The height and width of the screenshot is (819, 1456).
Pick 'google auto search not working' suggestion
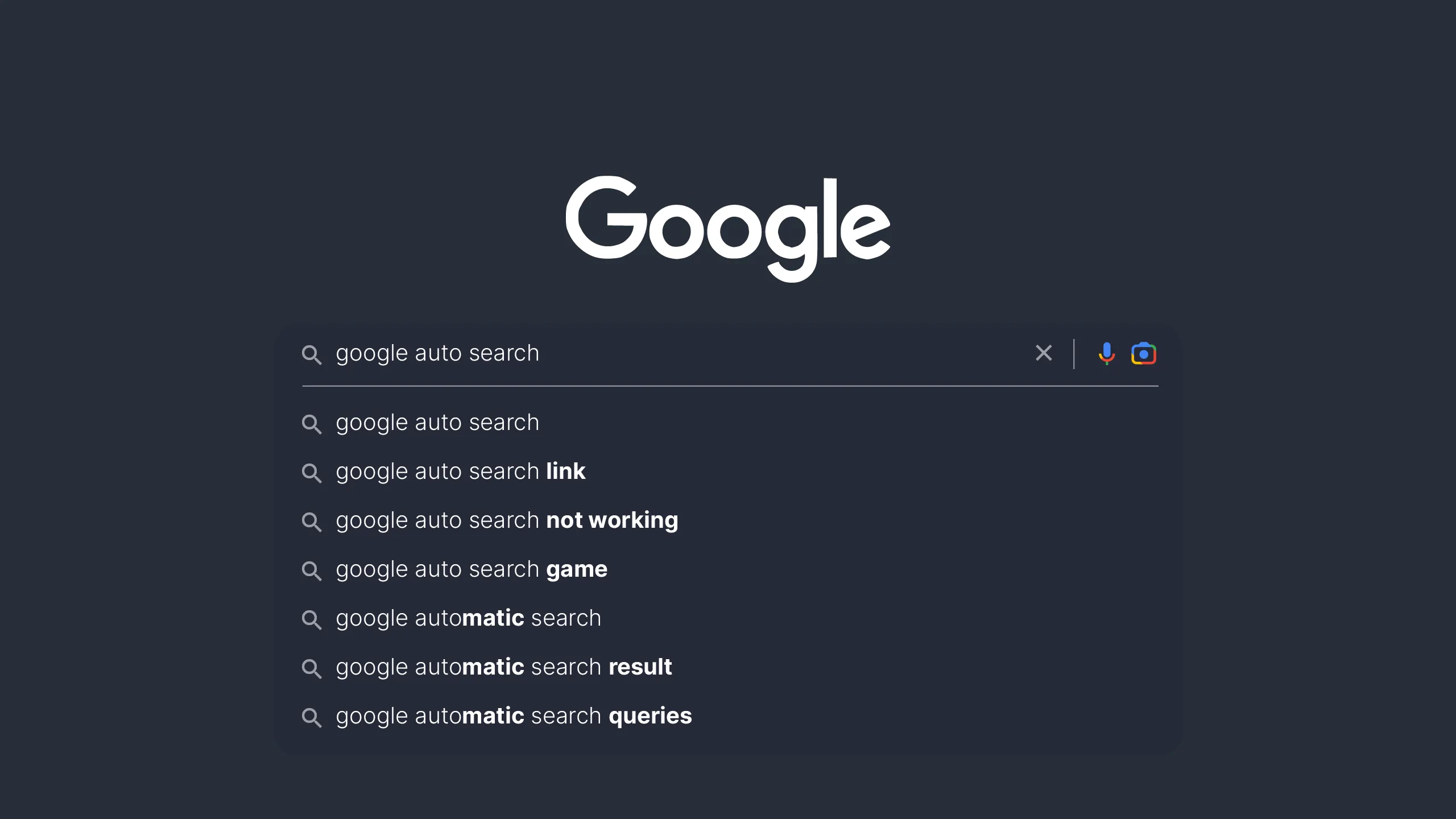(x=507, y=520)
